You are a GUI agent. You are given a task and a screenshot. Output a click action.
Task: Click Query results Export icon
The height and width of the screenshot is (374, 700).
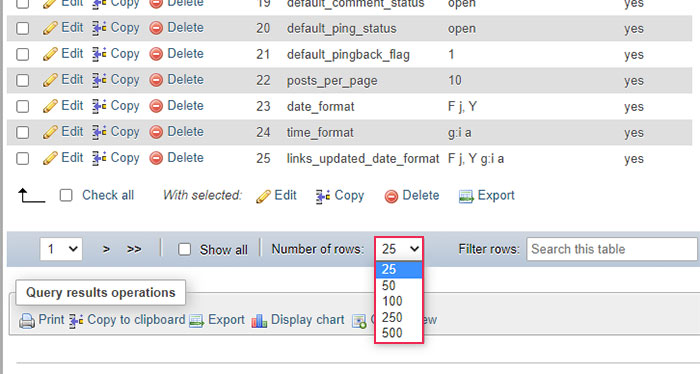pos(196,320)
